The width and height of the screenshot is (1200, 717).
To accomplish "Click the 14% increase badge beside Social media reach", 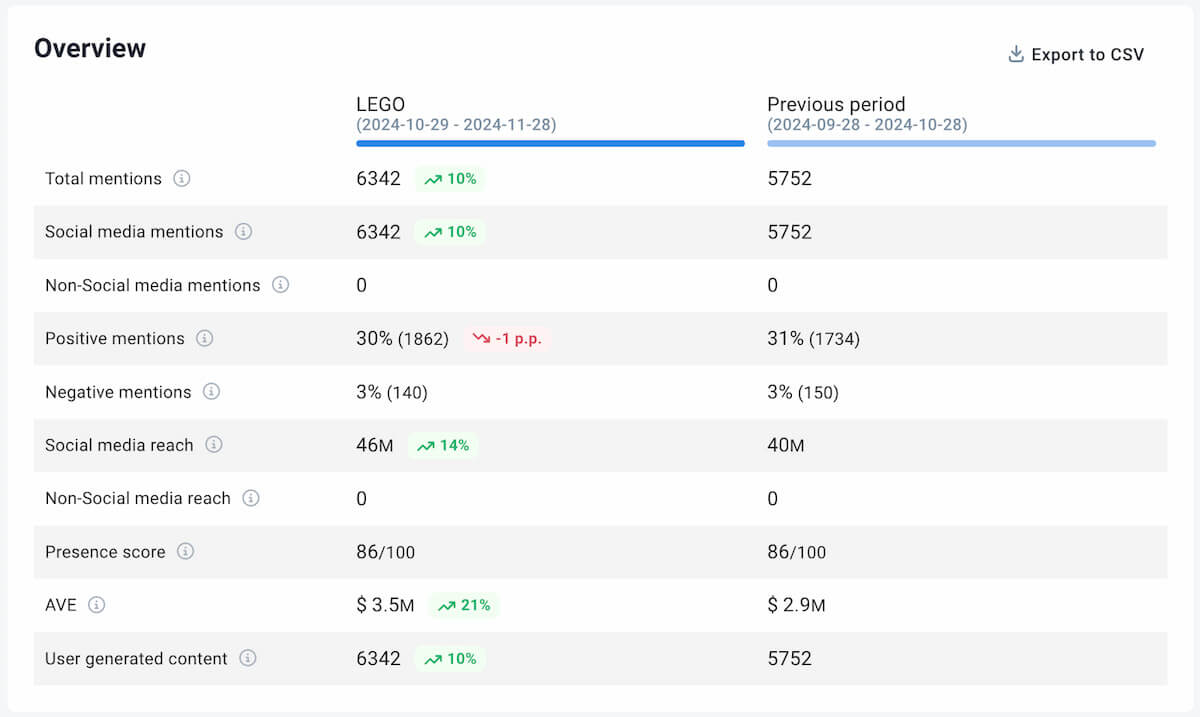I will [x=443, y=445].
